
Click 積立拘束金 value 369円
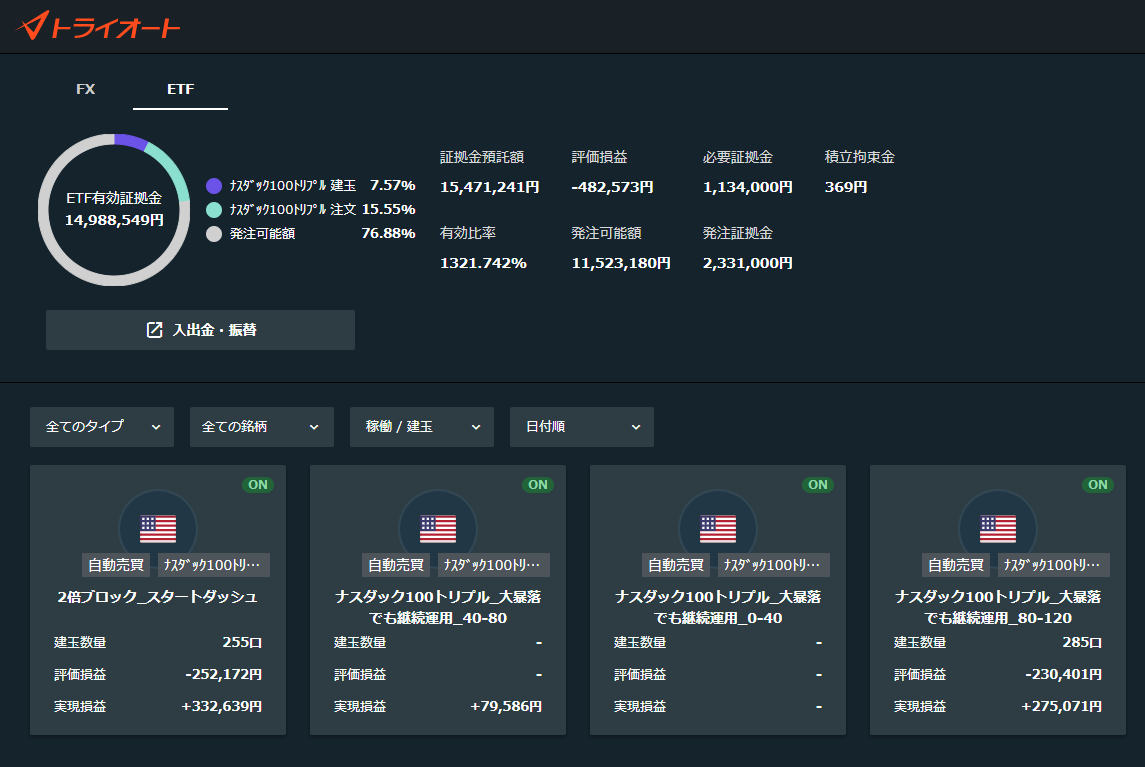[x=846, y=187]
